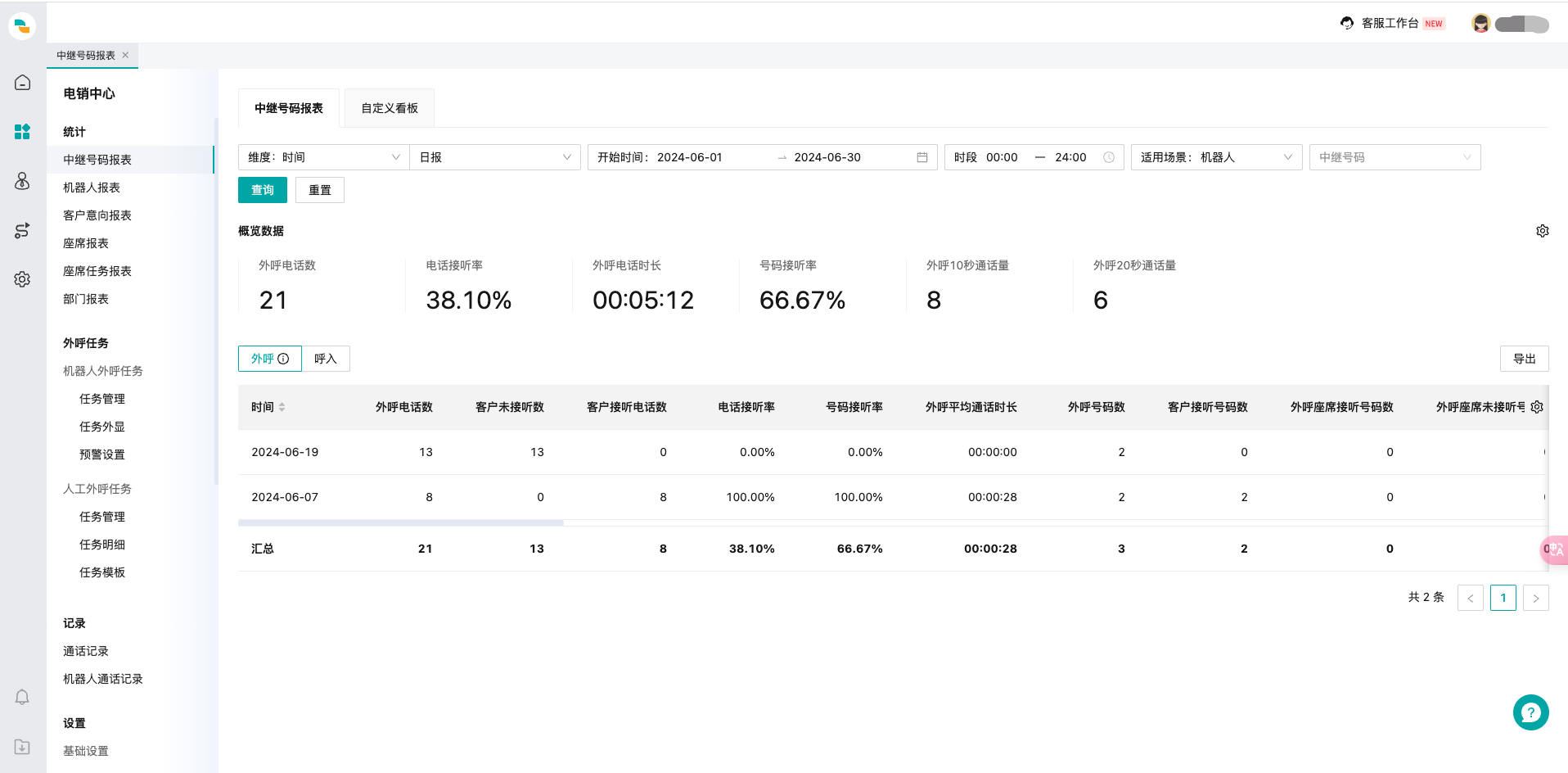1568x773 pixels.
Task: Click the 24:00 end time field
Action: (1070, 157)
